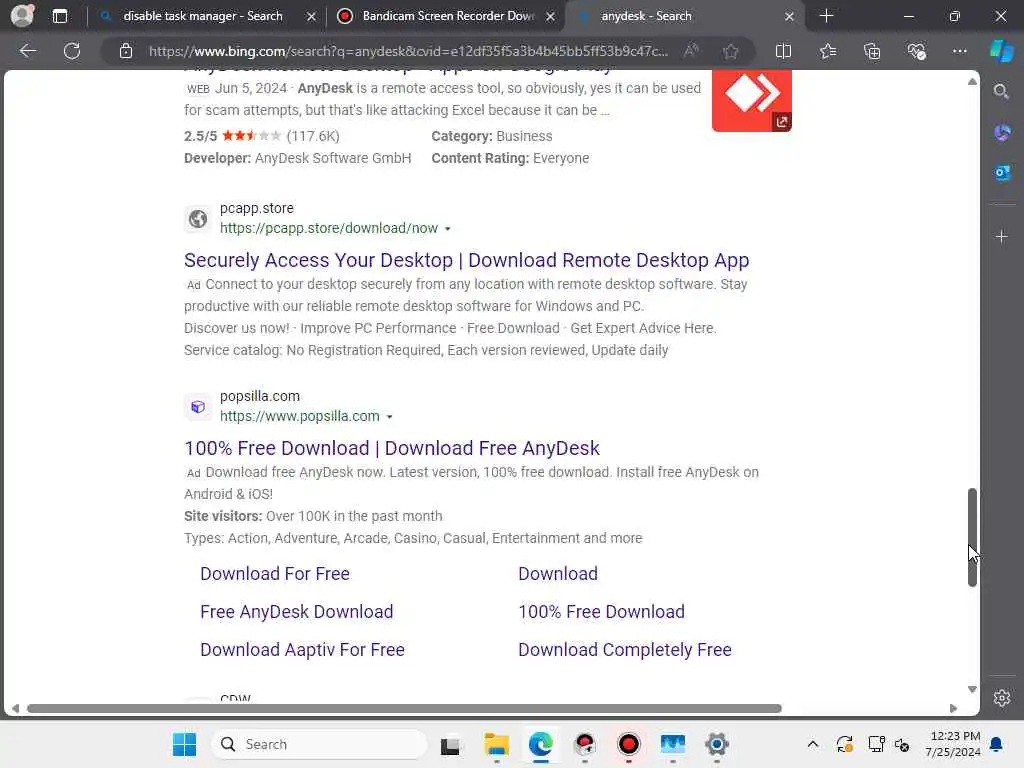Viewport: 1024px width, 768px height.
Task: Open the split screen icon
Action: [x=783, y=51]
